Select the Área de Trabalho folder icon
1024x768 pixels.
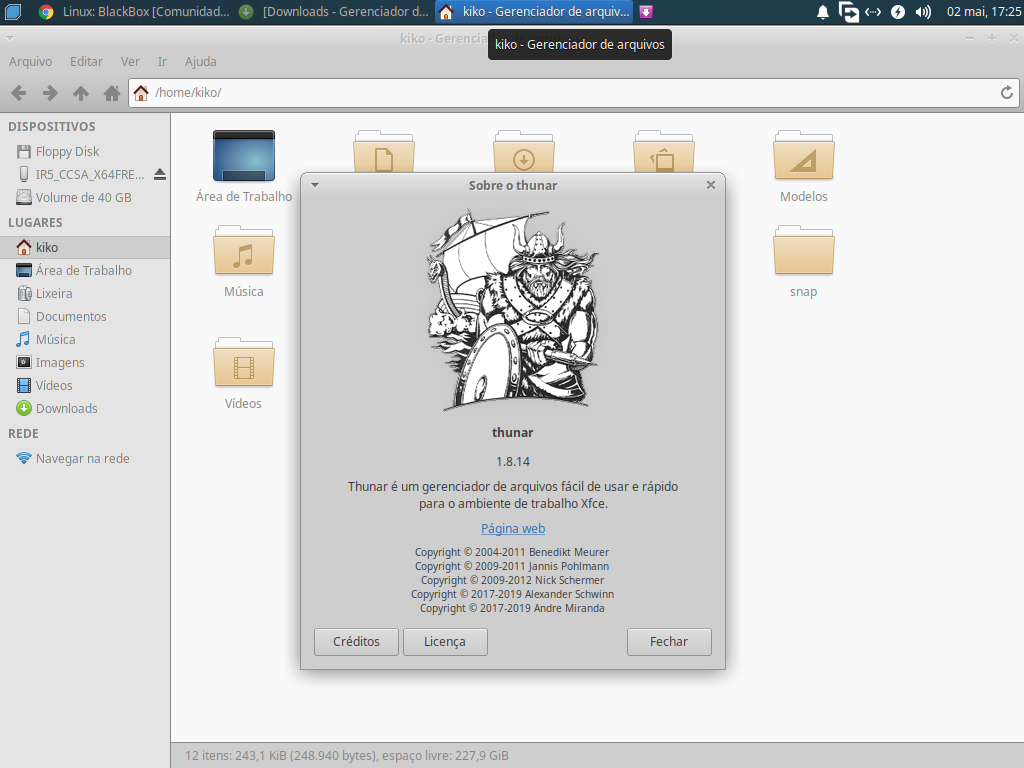(x=244, y=156)
